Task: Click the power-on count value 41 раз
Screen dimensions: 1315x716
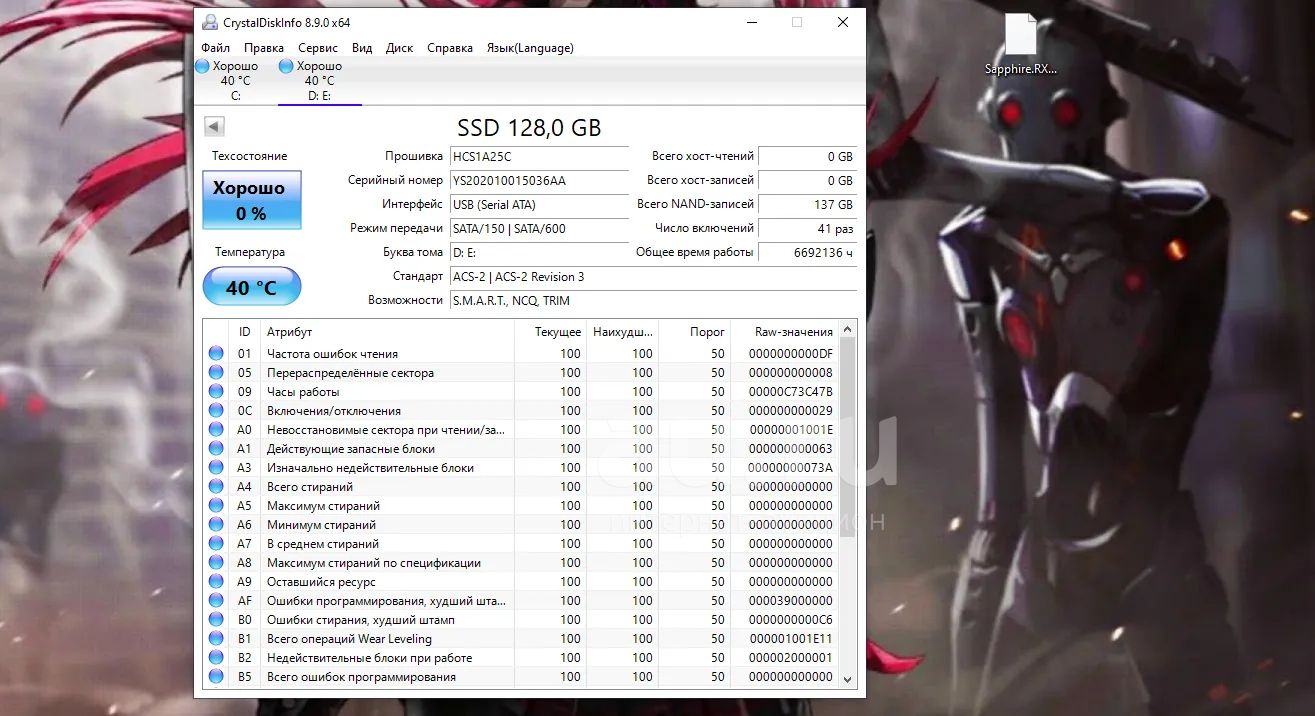Action: (807, 228)
